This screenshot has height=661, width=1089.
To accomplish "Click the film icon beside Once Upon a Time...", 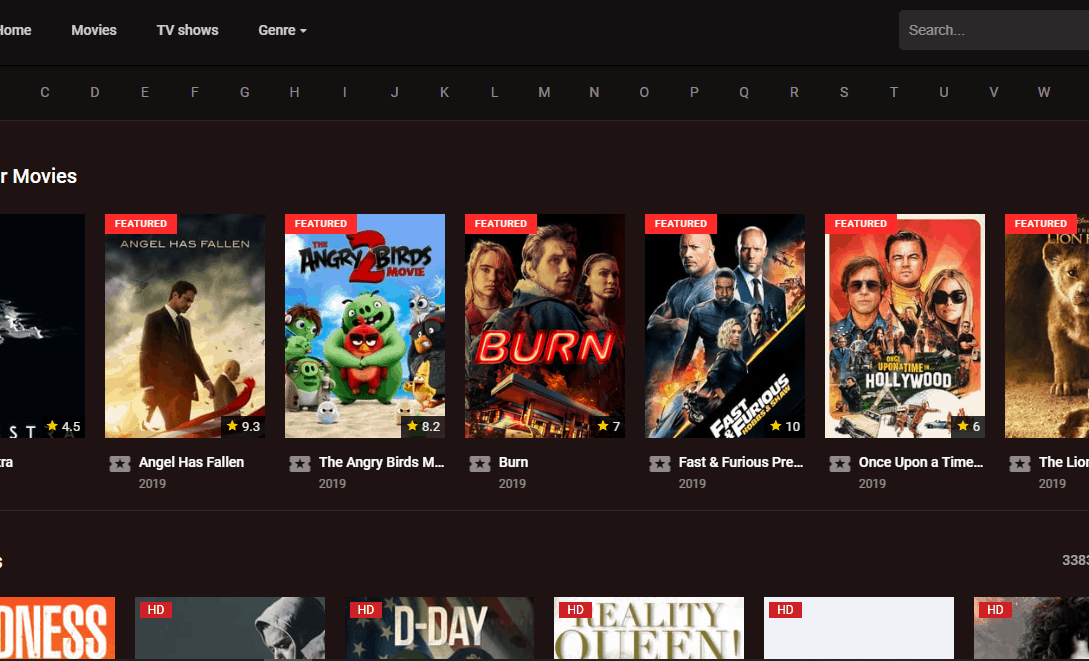I will pos(840,464).
